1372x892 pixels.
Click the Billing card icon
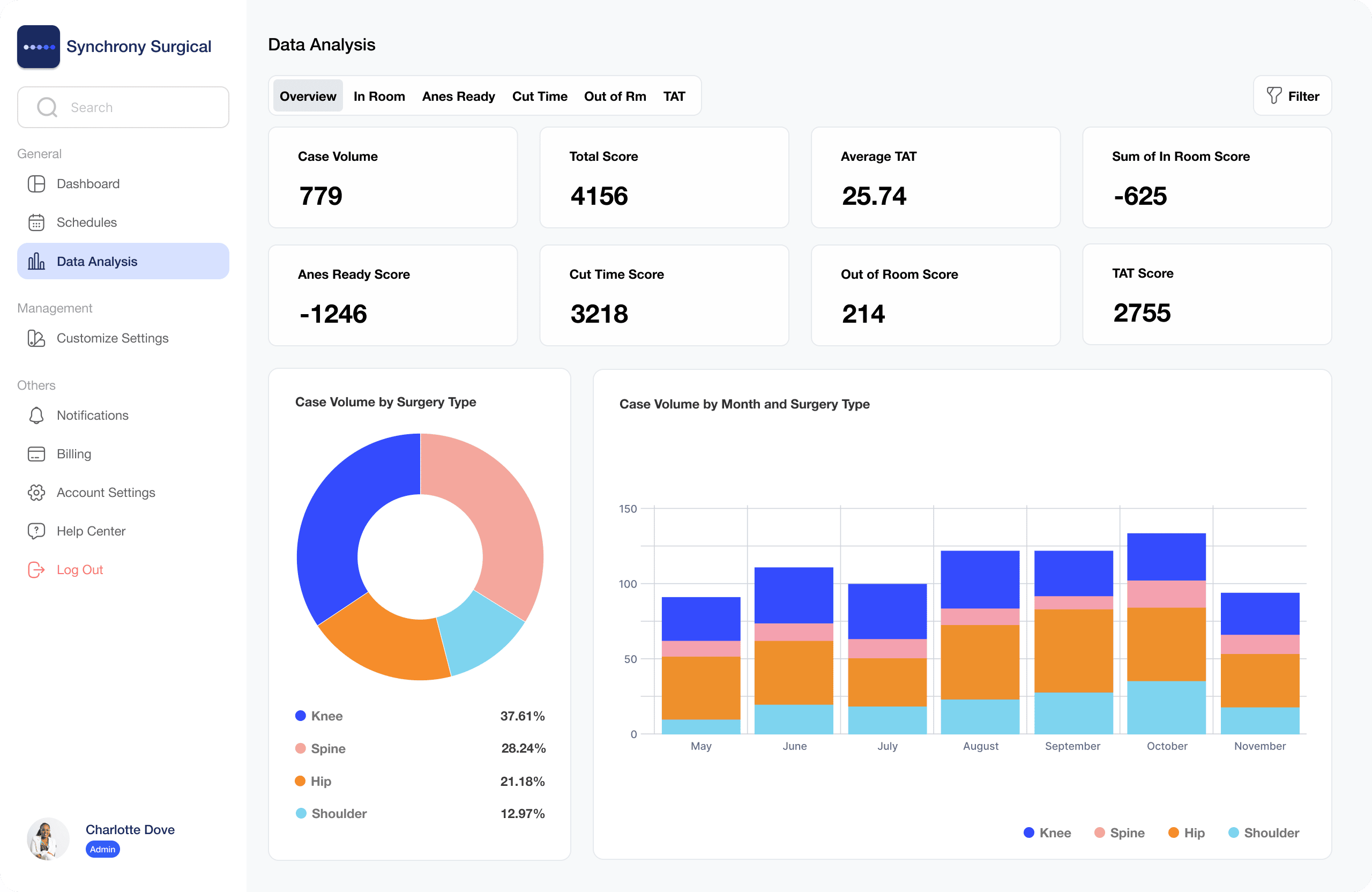click(x=36, y=455)
